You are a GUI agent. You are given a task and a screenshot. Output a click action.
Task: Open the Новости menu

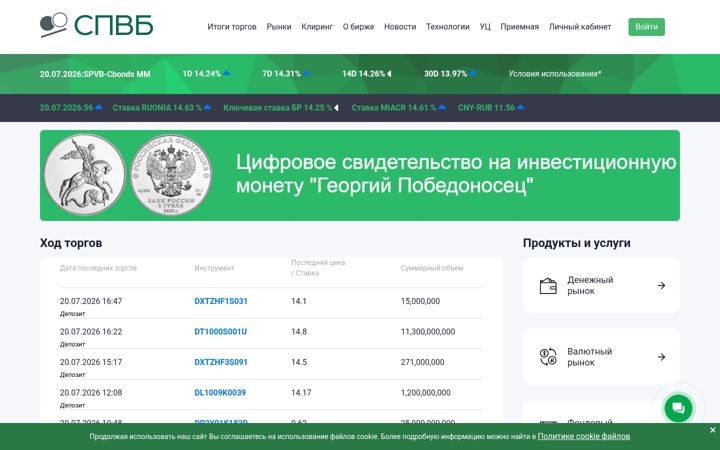tap(400, 27)
